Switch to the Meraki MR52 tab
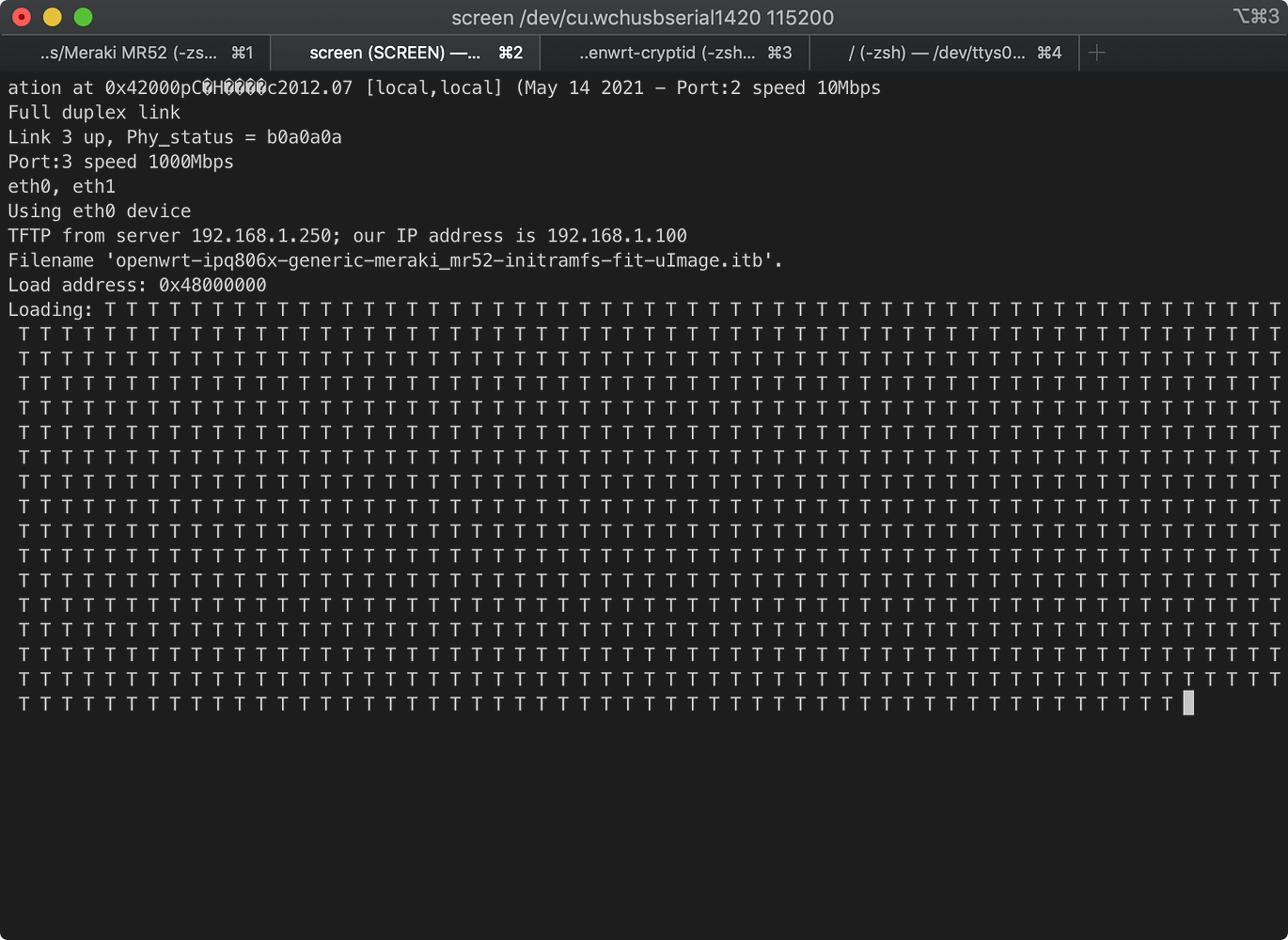The height and width of the screenshot is (940, 1288). pyautogui.click(x=134, y=53)
